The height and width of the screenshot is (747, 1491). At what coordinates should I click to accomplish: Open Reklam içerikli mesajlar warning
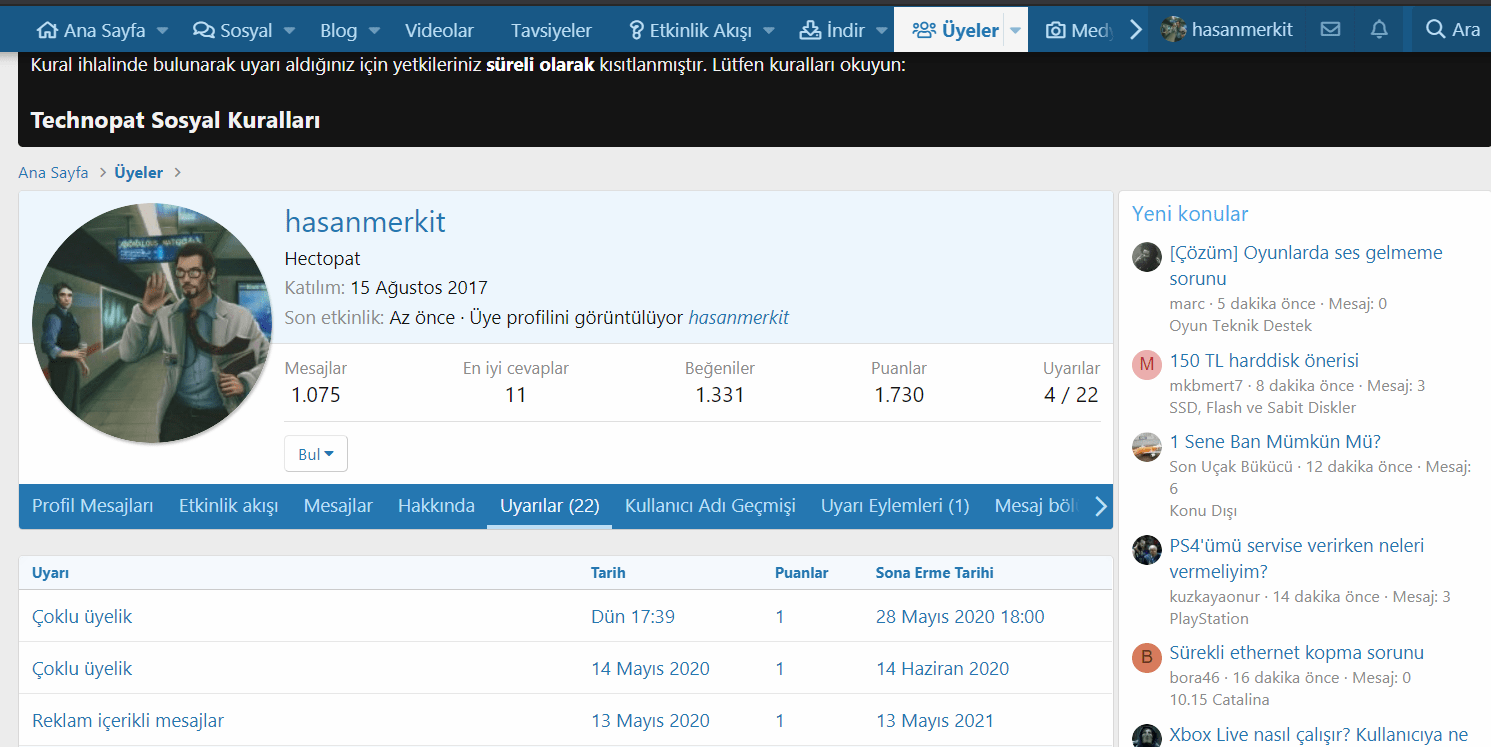point(128,721)
